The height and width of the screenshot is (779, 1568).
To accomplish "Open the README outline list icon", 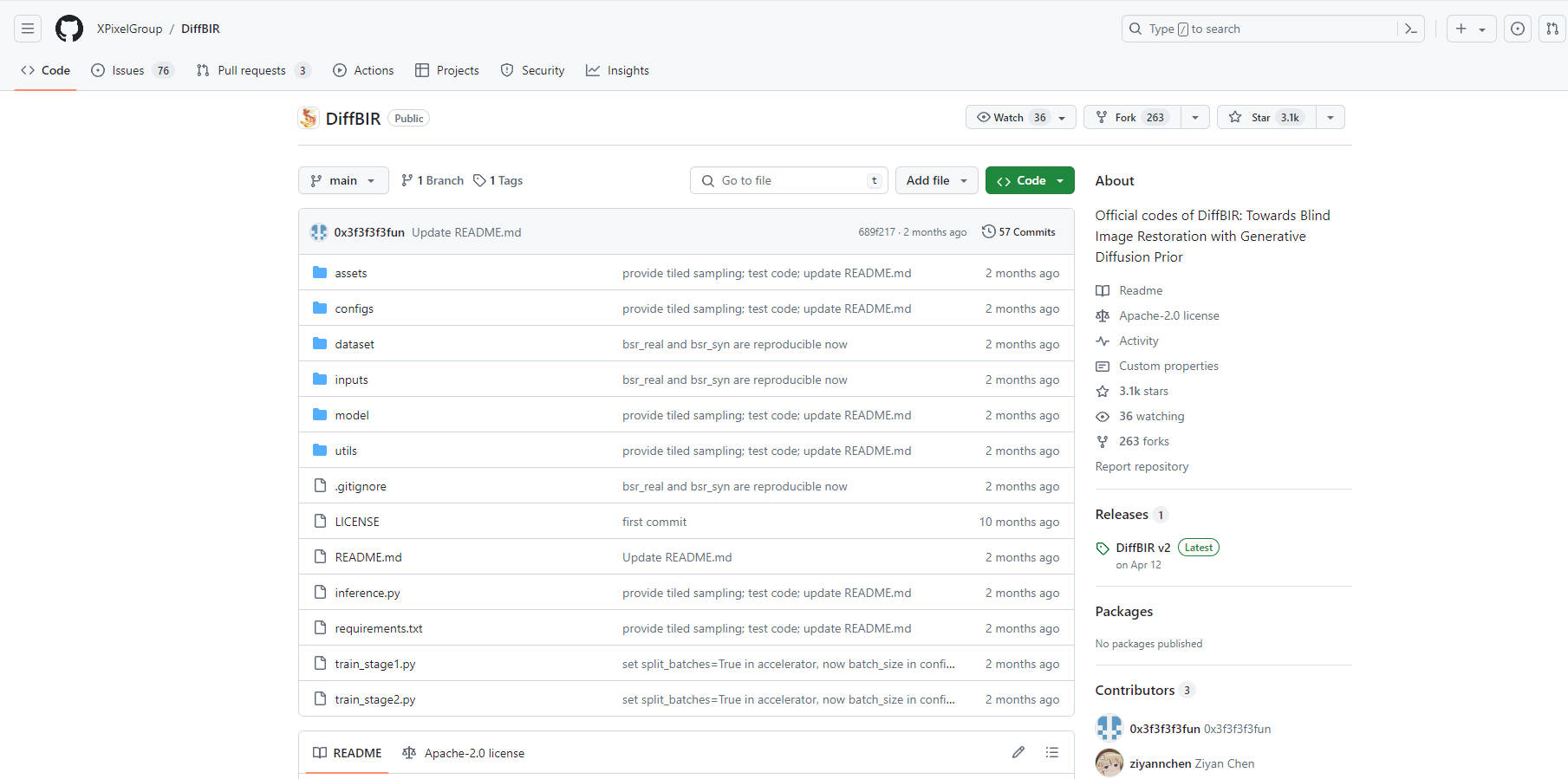I will click(1051, 752).
